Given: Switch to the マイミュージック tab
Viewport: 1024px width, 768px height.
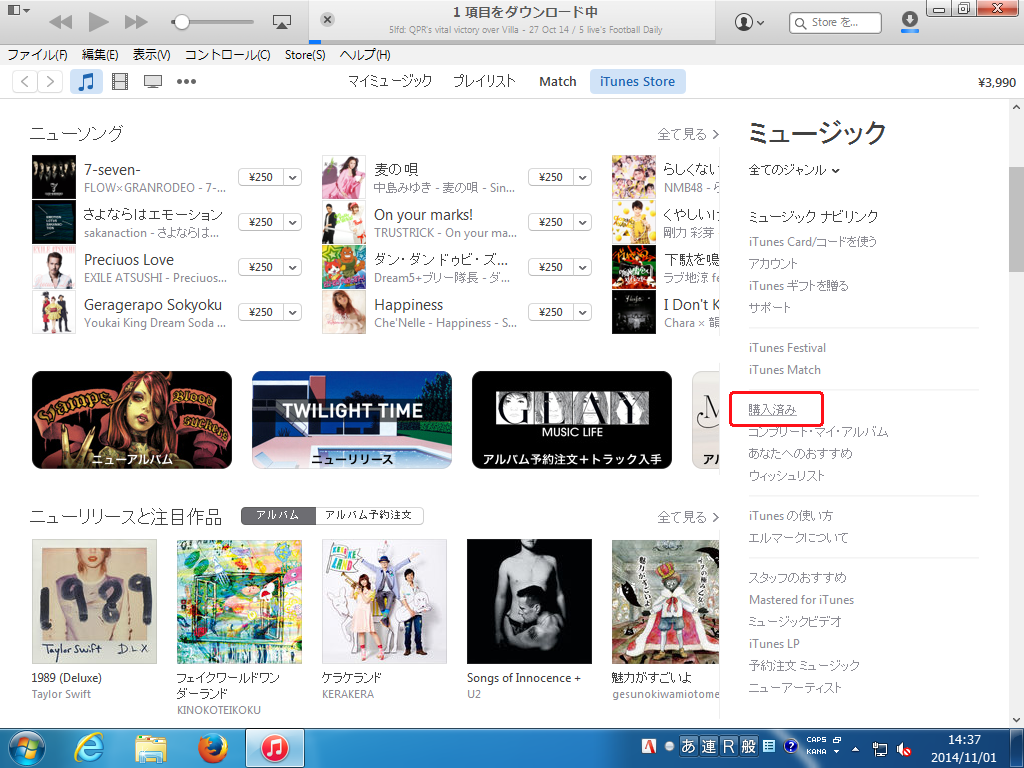Looking at the screenshot, I should point(389,82).
